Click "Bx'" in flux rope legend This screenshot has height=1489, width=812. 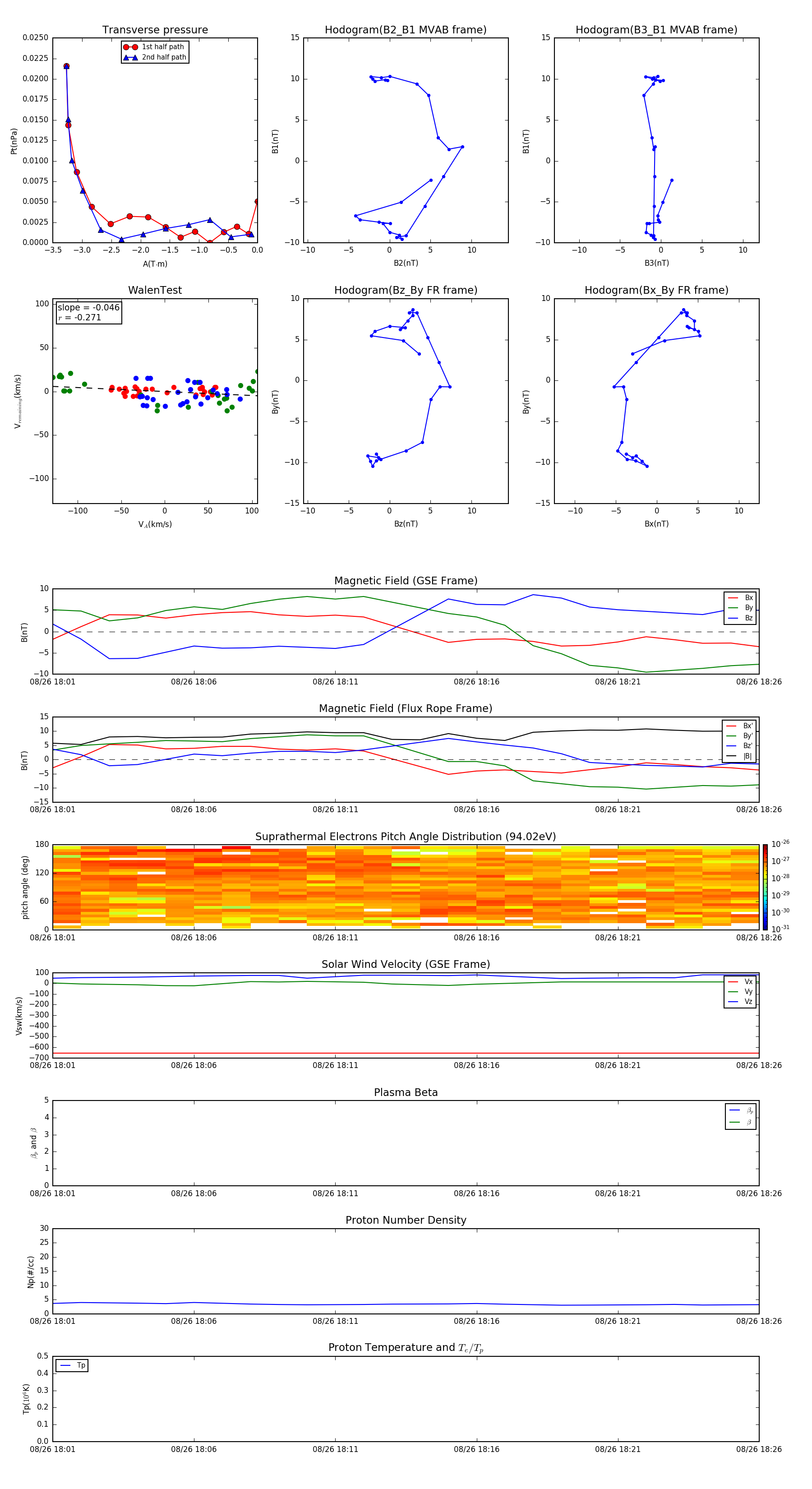point(748,726)
